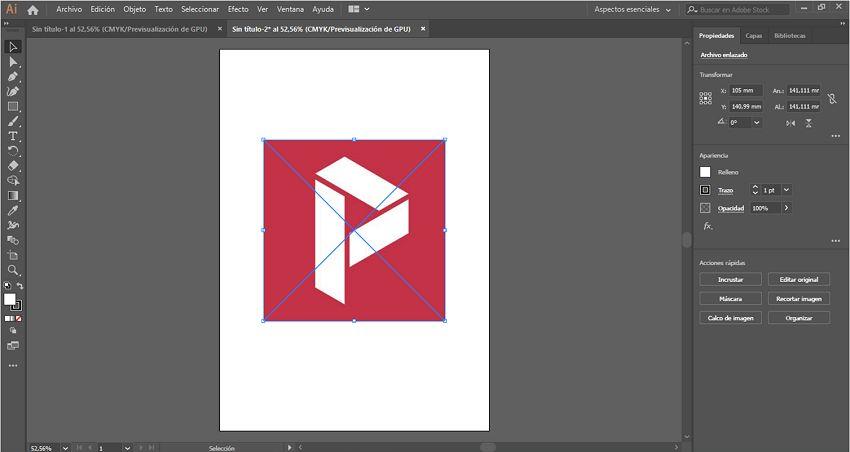
Task: Open the artboard number dropdown
Action: click(x=127, y=448)
